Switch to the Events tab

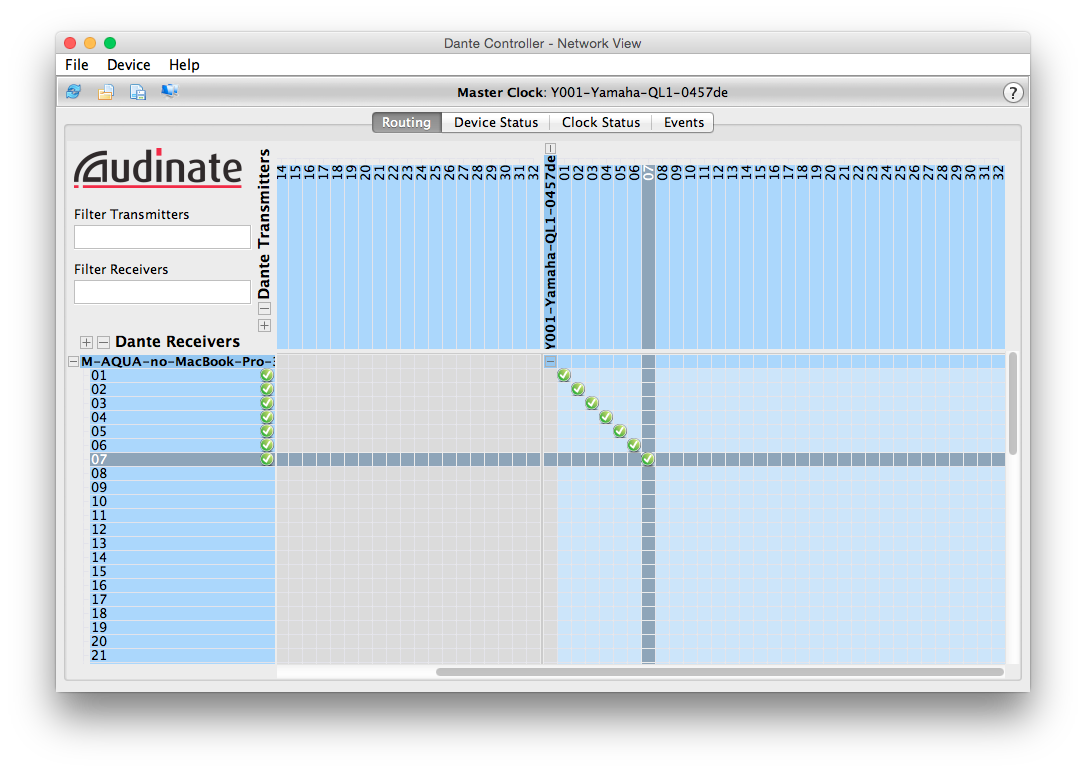pos(684,123)
